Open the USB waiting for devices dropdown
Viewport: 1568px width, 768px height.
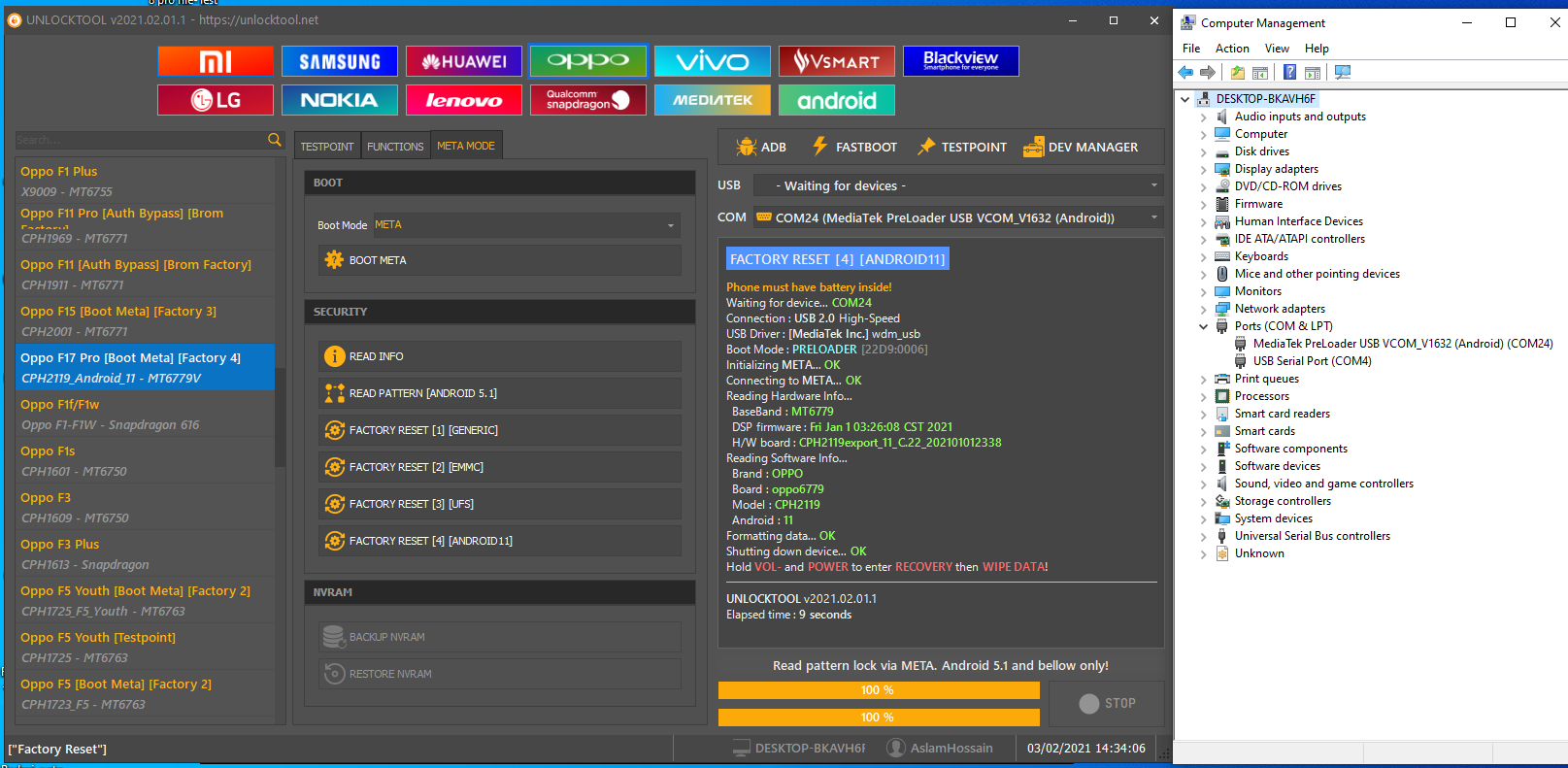[958, 185]
